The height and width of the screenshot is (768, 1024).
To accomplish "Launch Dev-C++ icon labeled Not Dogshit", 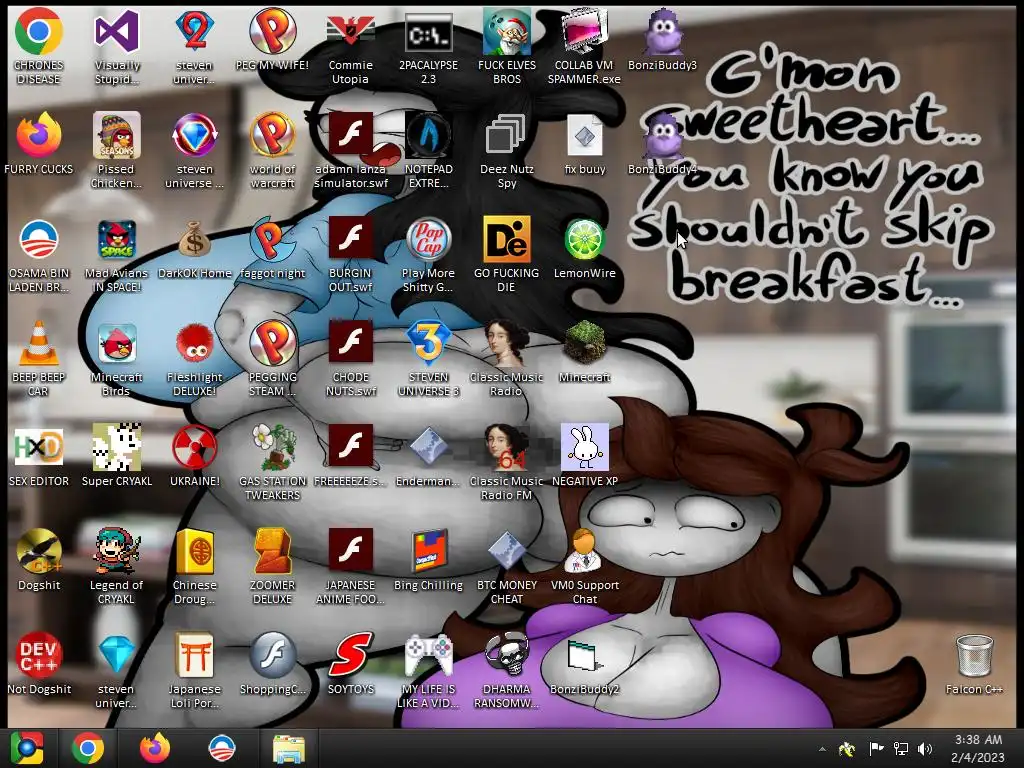I will coord(39,654).
